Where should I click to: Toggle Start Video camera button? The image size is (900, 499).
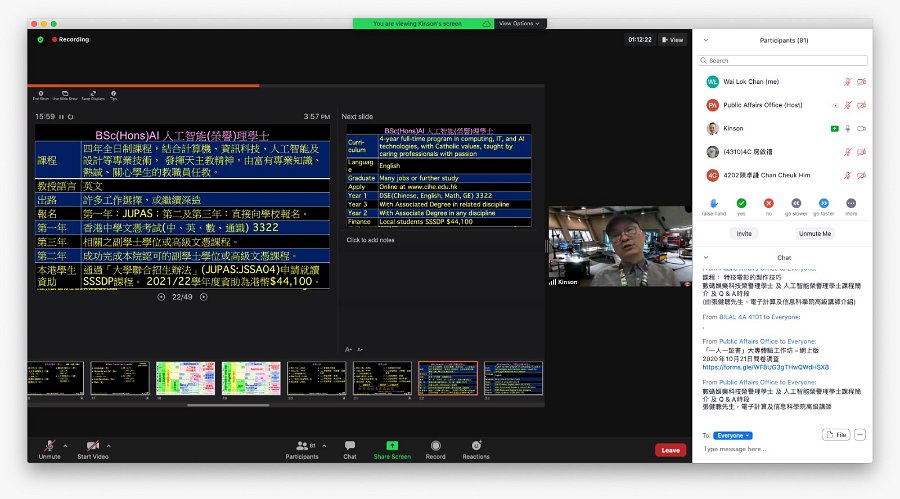(x=92, y=446)
